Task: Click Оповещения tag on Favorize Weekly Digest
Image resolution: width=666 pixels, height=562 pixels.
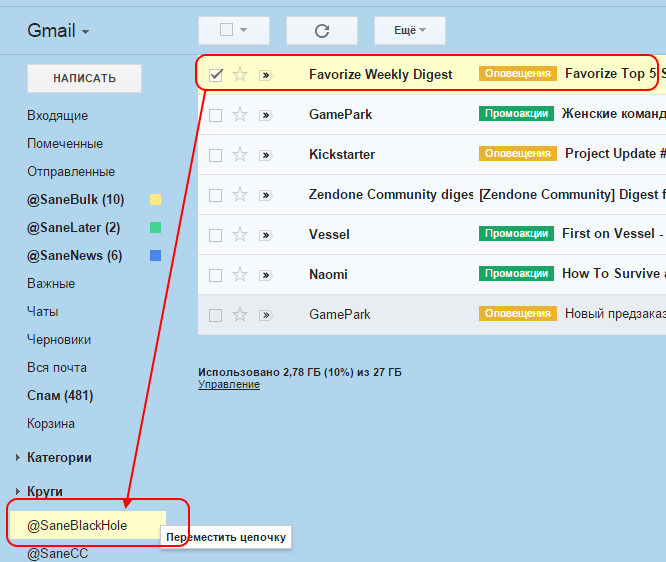Action: pyautogui.click(x=518, y=73)
